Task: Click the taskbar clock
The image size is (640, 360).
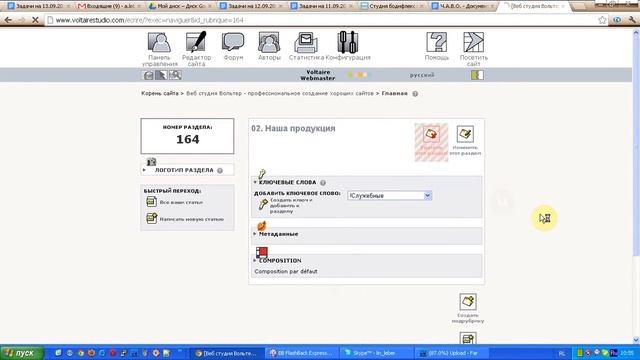Action: (x=627, y=353)
